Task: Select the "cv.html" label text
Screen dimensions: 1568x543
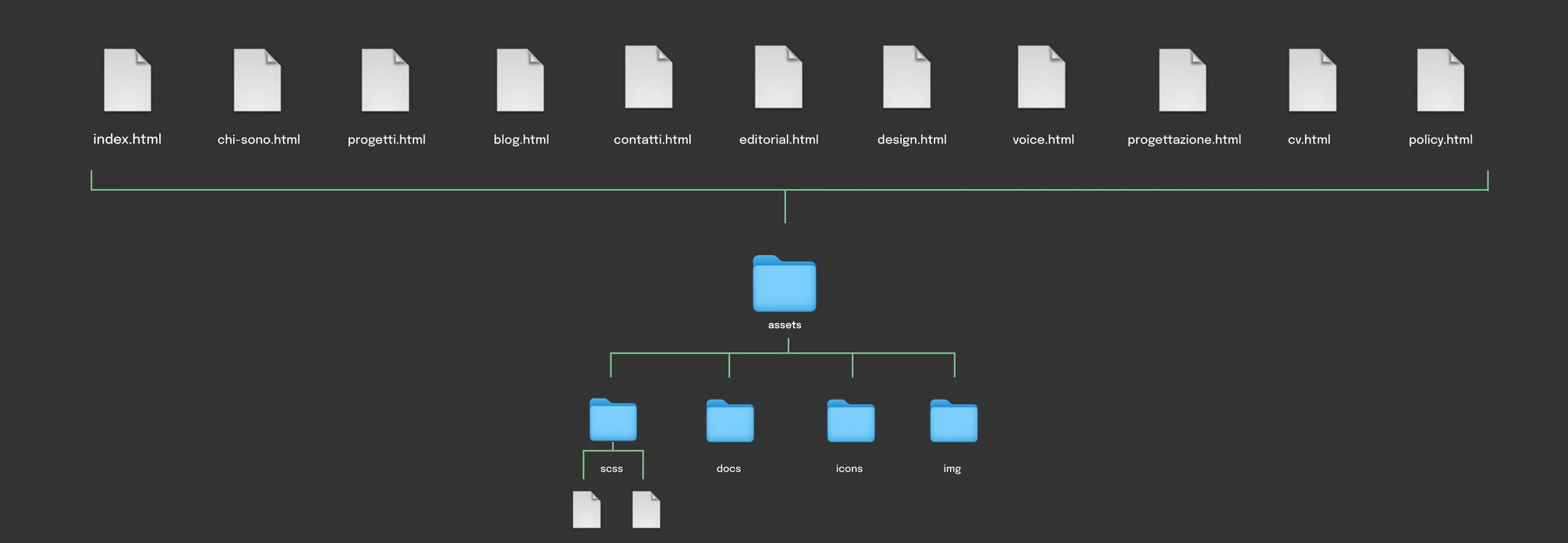Action: 1309,140
